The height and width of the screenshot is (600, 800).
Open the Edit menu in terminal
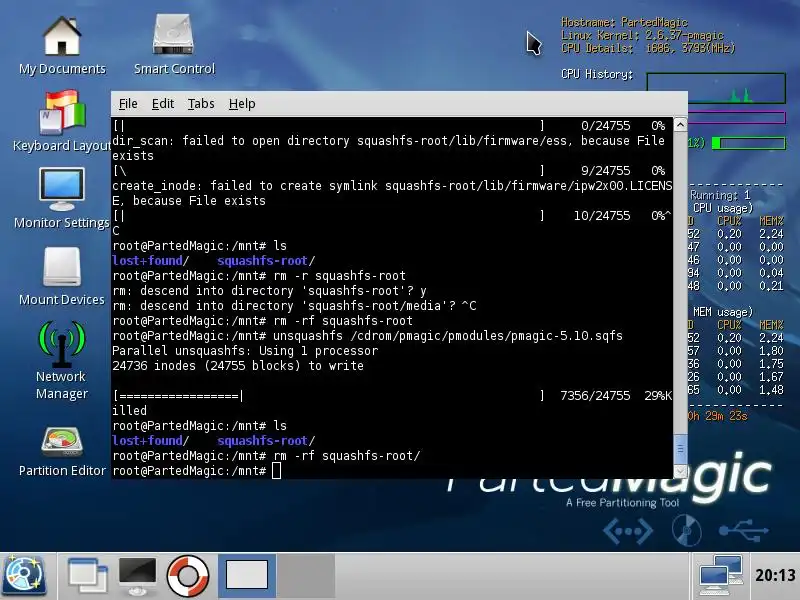coord(163,104)
